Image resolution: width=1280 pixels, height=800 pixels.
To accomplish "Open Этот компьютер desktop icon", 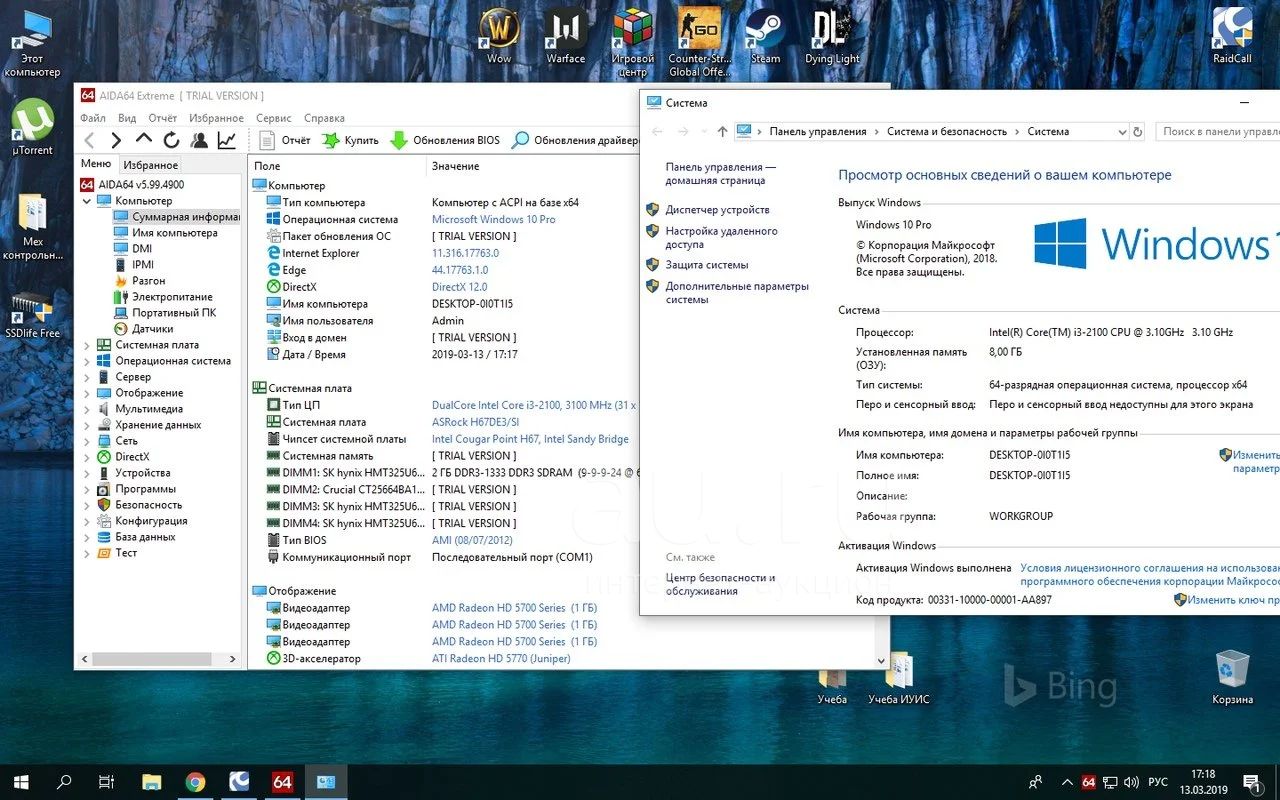I will click(x=33, y=44).
